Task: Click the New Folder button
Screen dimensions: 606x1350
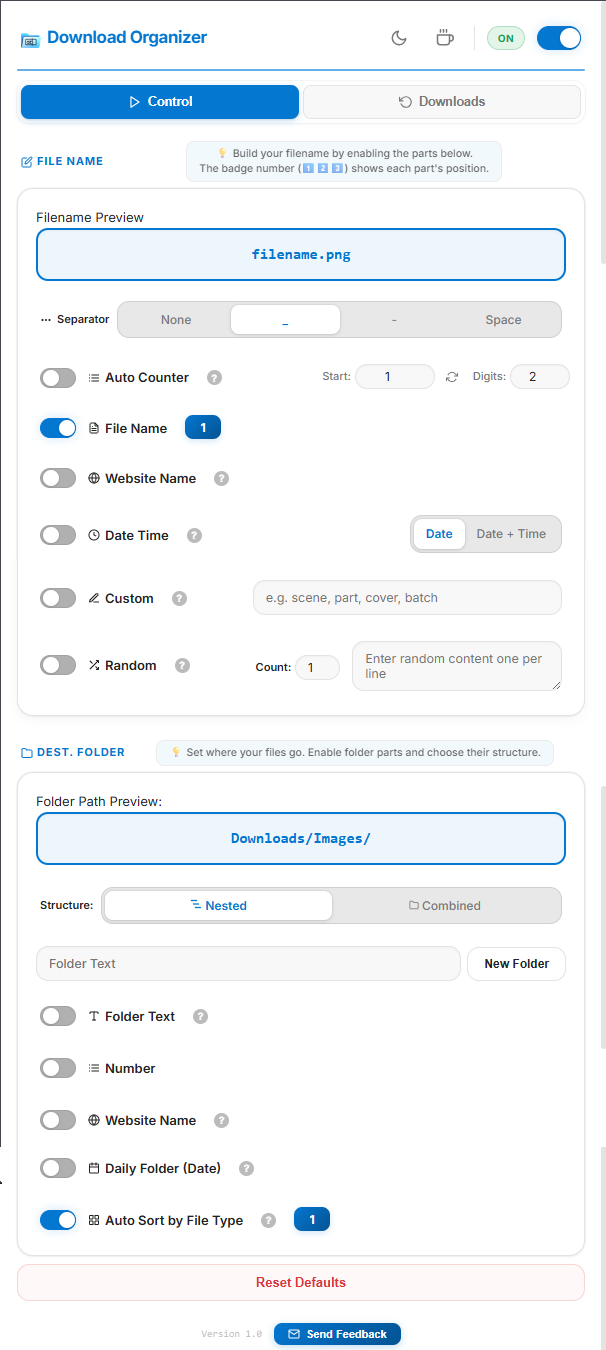Action: pos(516,963)
